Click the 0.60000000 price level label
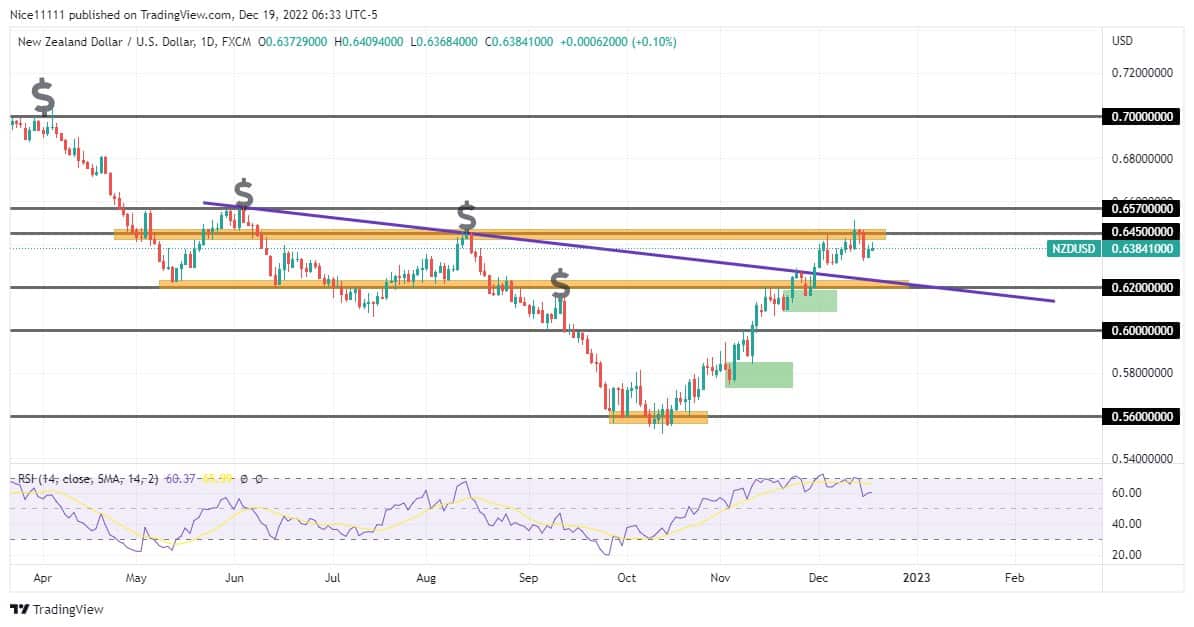The width and height of the screenshot is (1194, 627). click(x=1141, y=331)
